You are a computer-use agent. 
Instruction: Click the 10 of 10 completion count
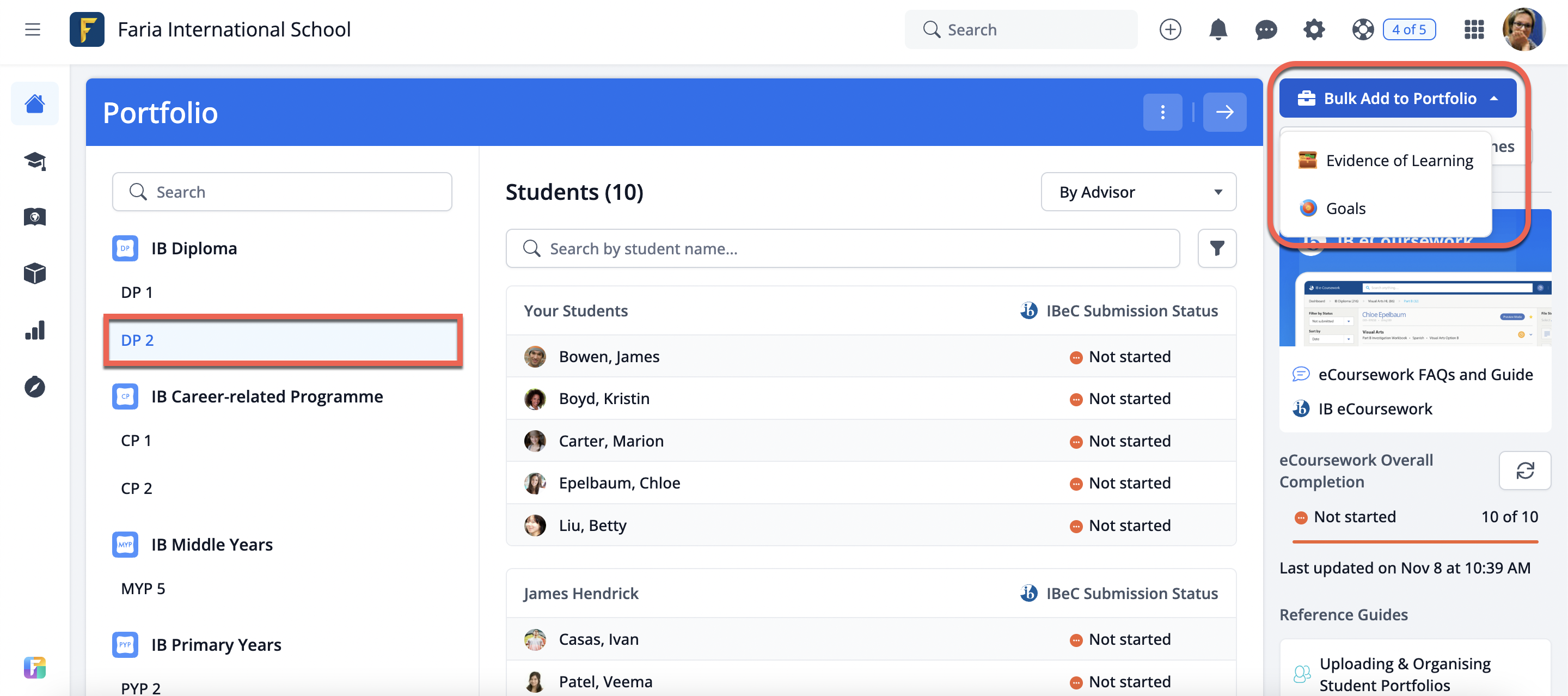click(1509, 517)
